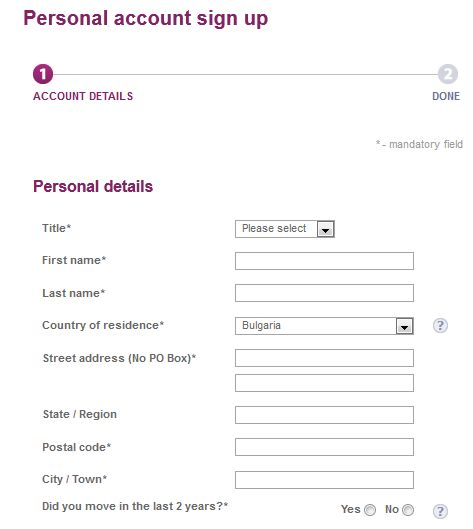Click the step 2 Done circle

pyautogui.click(x=448, y=74)
